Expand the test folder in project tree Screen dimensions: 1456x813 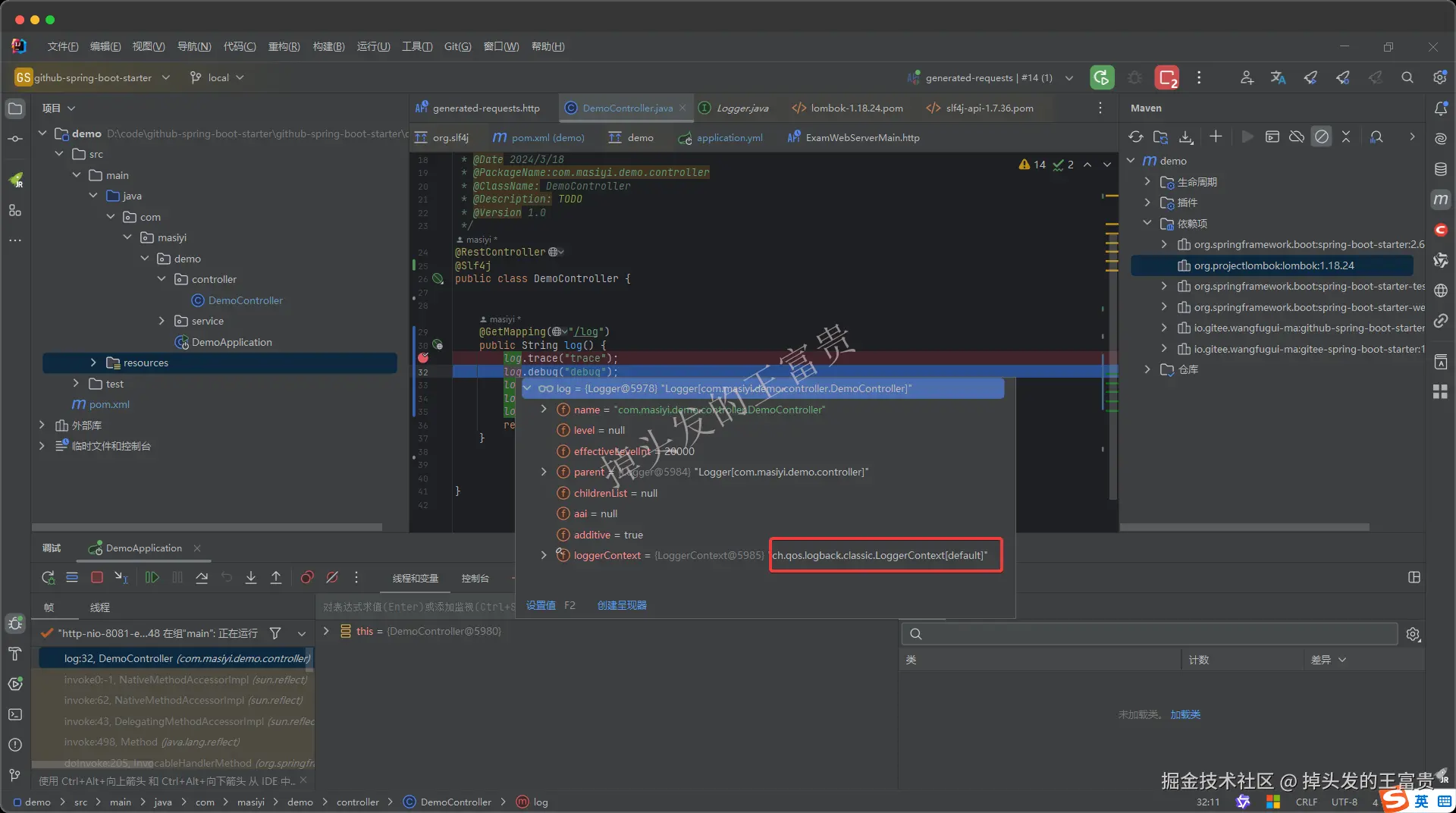(x=76, y=384)
